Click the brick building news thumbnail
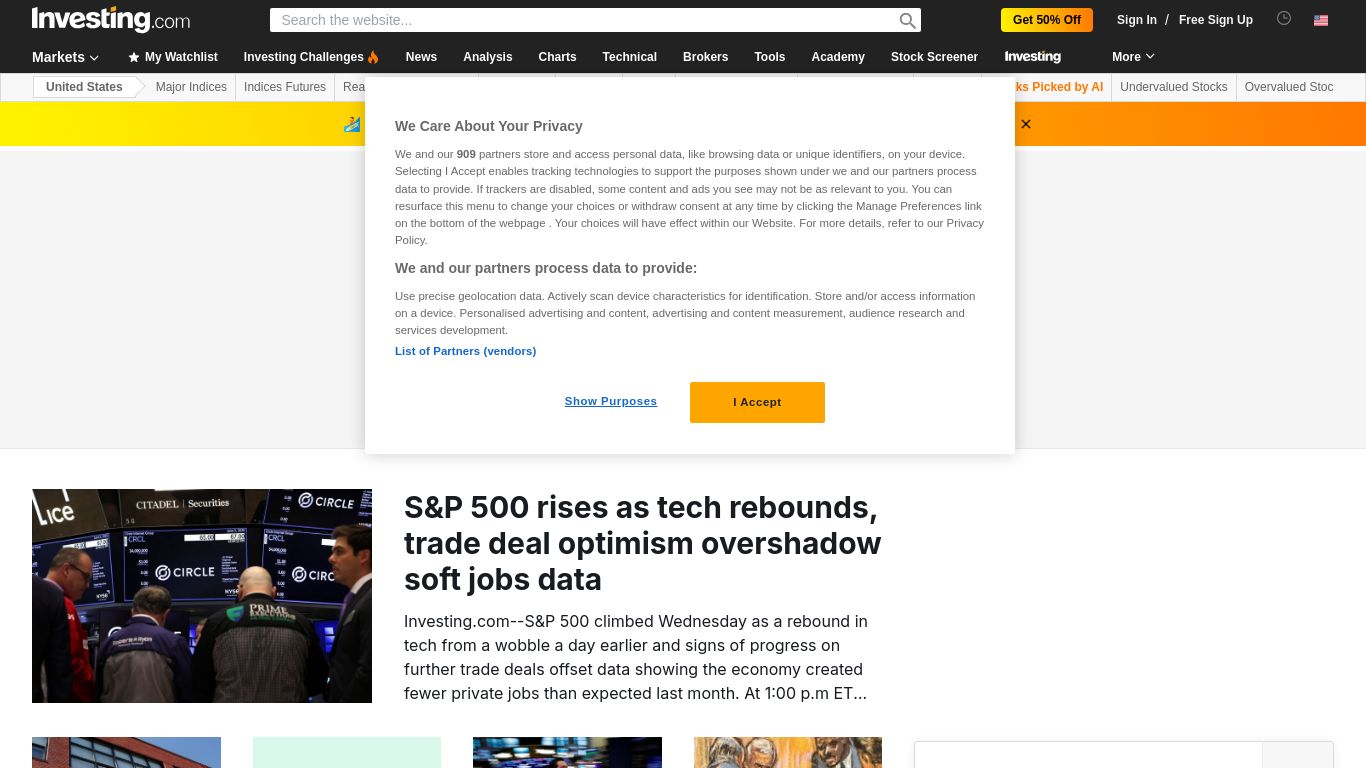Screen dimensions: 1366x768 pos(126,753)
